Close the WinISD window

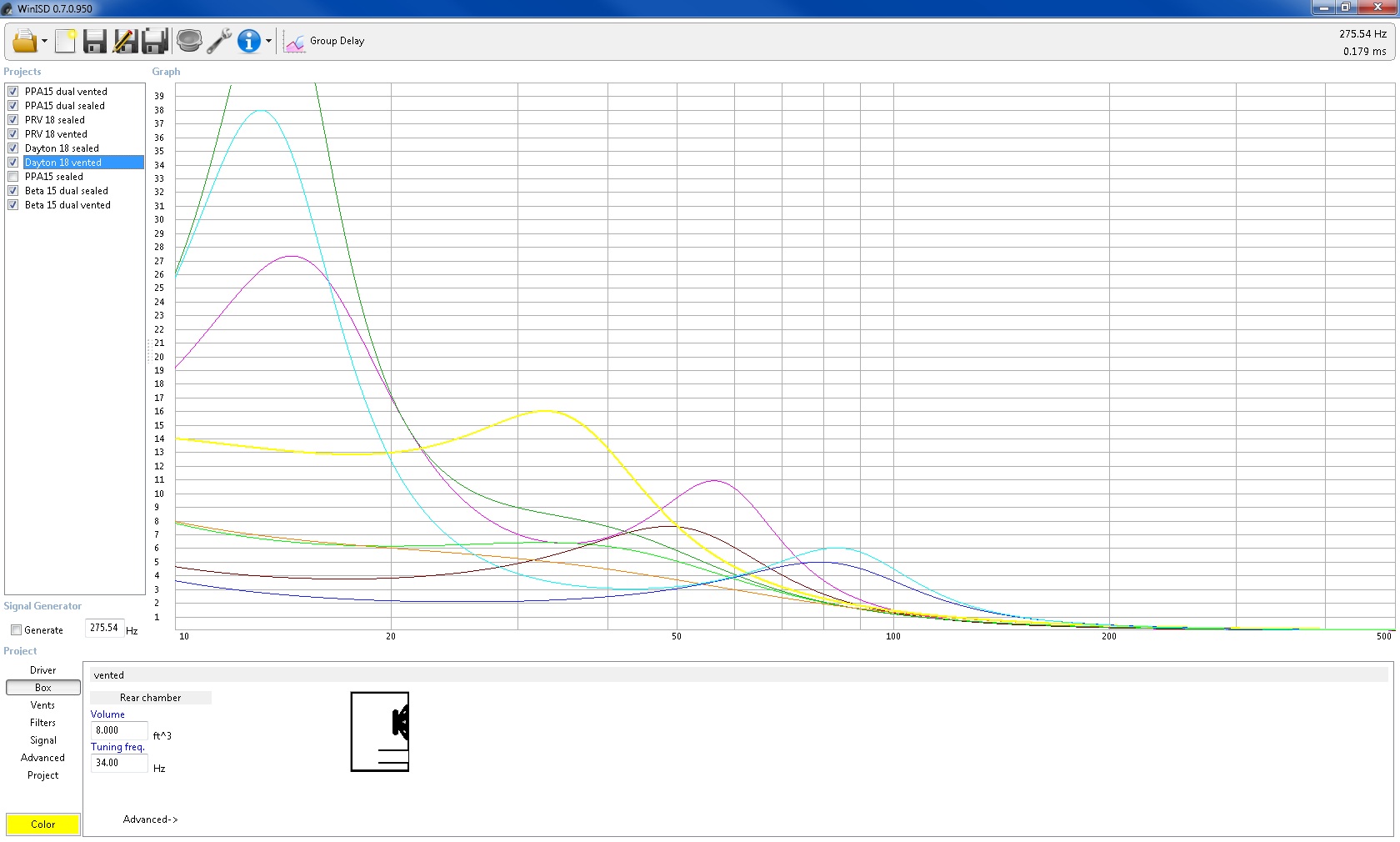point(1377,8)
